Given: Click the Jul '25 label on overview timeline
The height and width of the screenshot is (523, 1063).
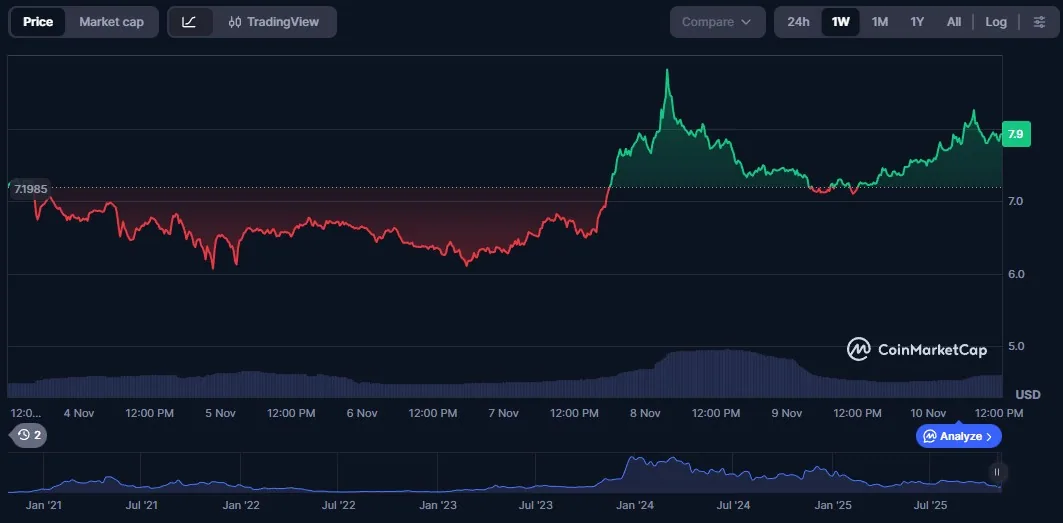Looking at the screenshot, I should pos(931,505).
